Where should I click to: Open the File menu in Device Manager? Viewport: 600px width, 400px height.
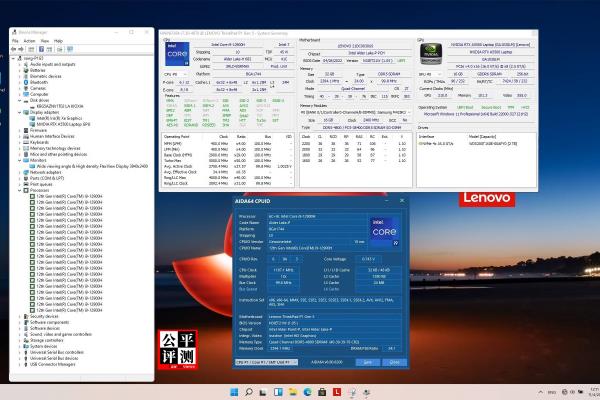point(15,41)
